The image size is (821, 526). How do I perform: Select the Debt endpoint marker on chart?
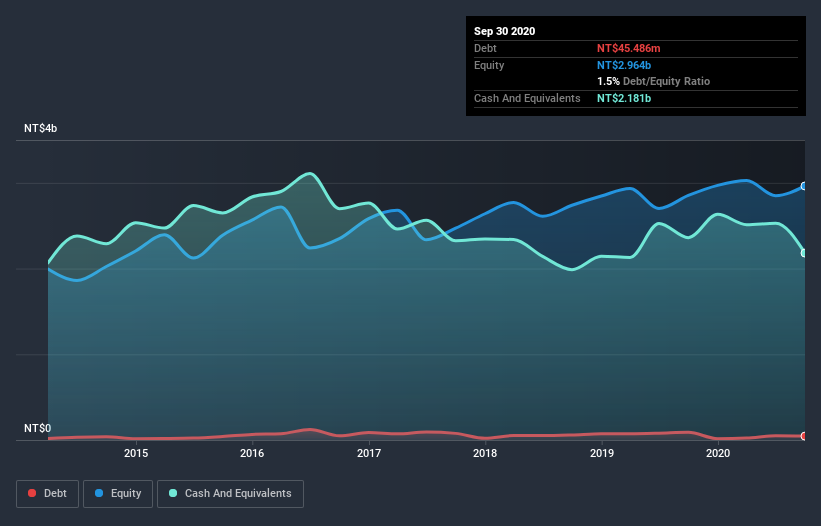tap(804, 436)
